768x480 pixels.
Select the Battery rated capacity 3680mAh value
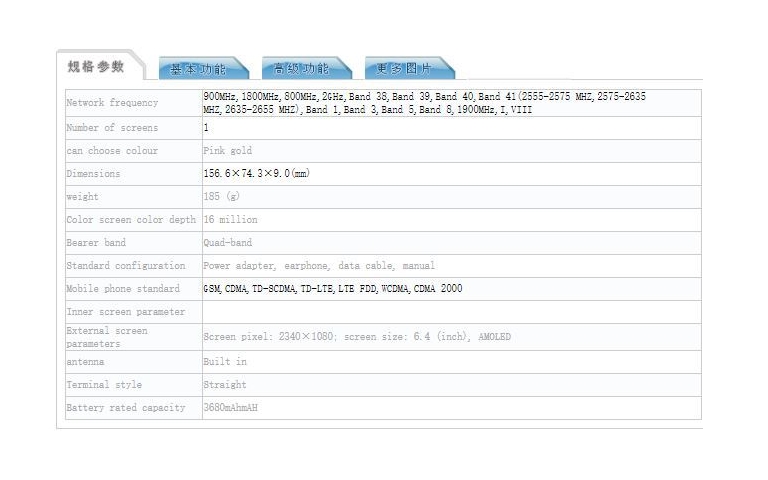tap(230, 408)
